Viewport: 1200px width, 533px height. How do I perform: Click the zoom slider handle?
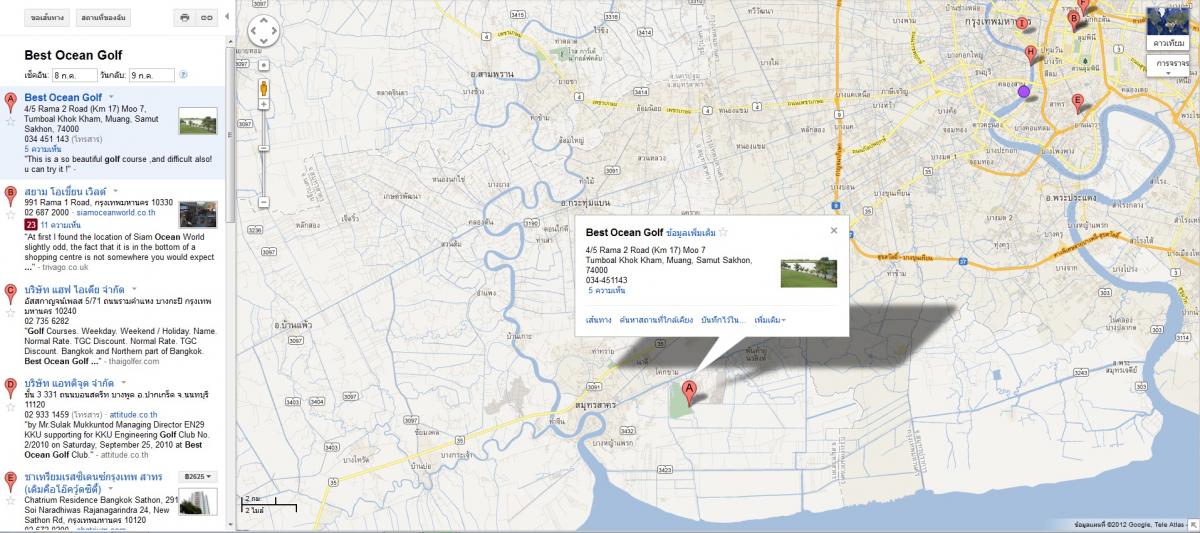264,147
